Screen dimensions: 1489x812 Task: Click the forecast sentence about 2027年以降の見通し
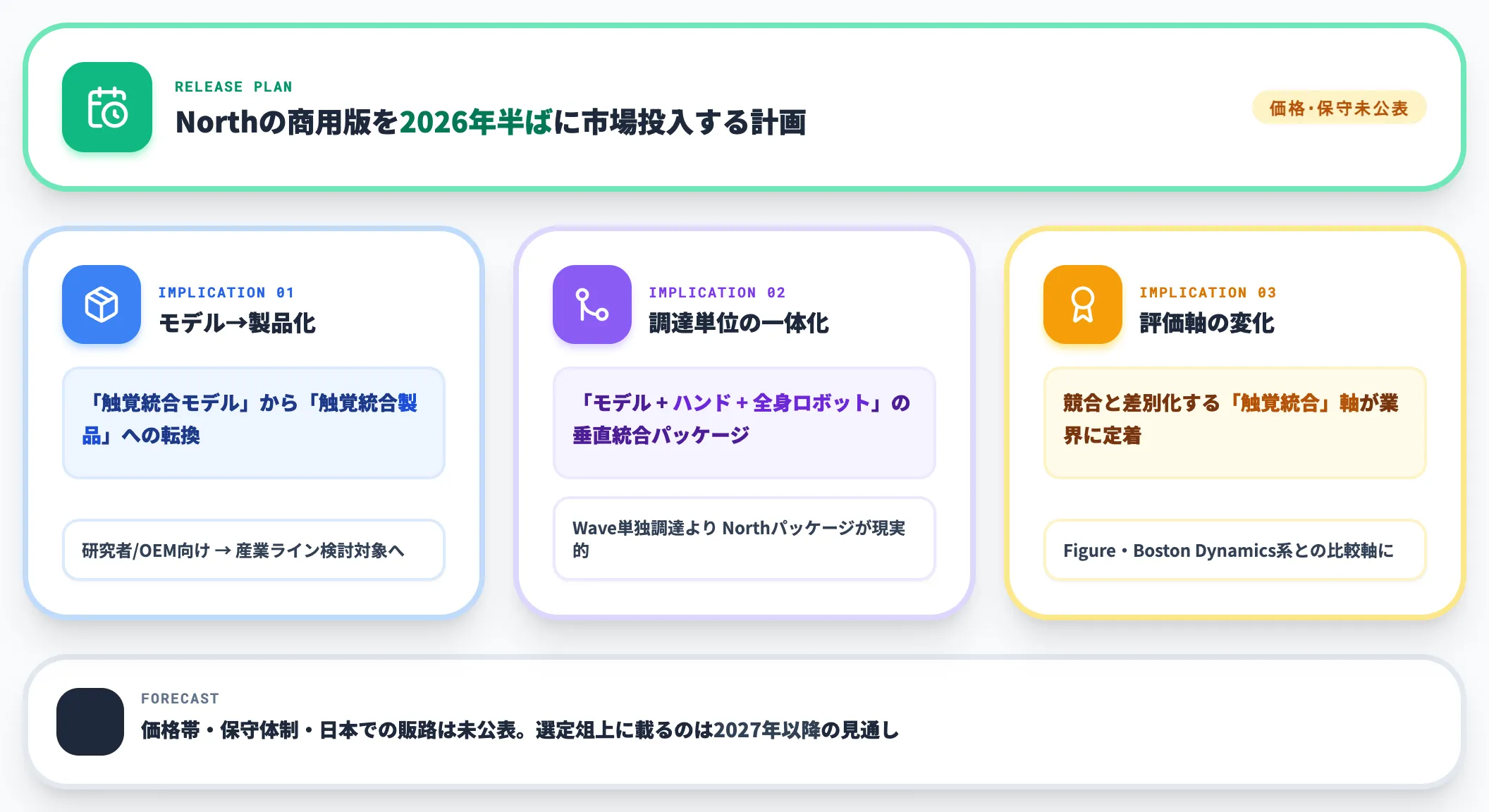point(520,730)
